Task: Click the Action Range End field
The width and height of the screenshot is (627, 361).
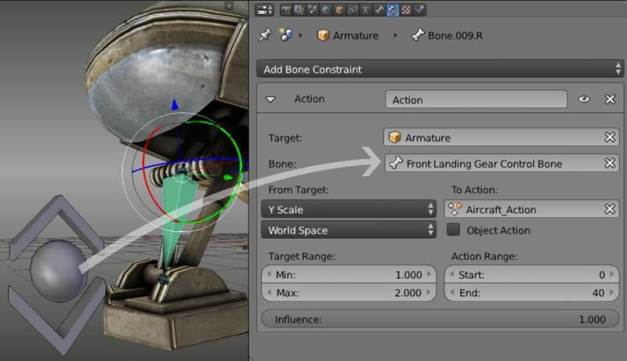Action: pyautogui.click(x=531, y=293)
